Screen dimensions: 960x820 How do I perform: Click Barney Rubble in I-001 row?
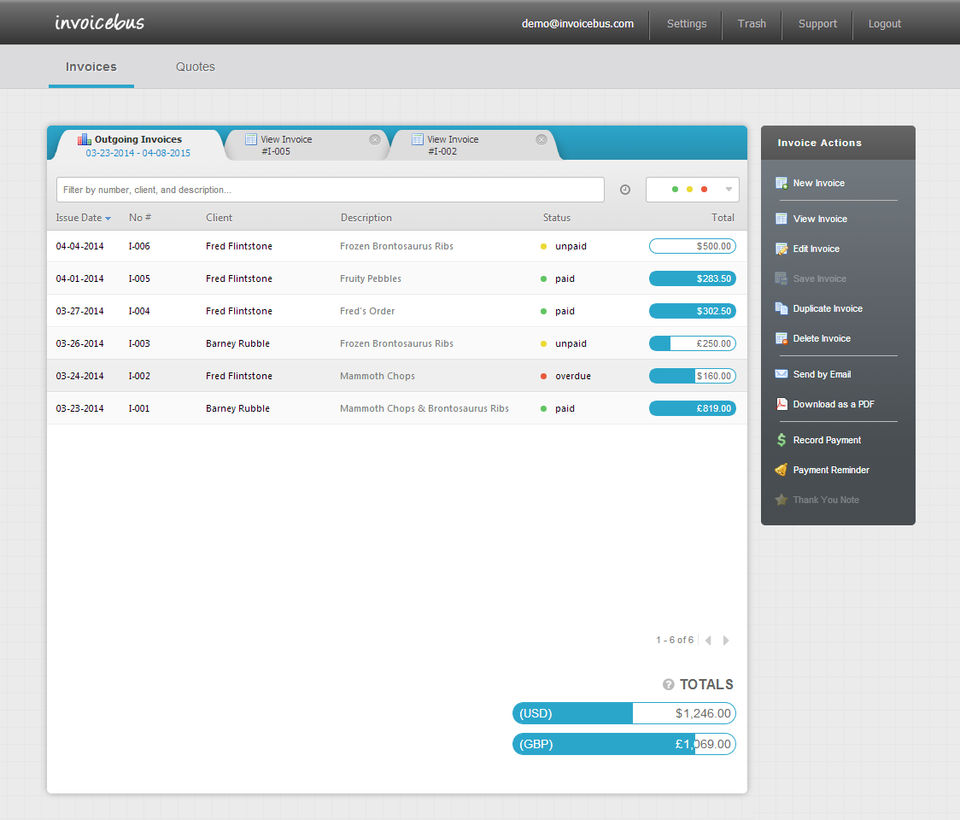pos(238,408)
